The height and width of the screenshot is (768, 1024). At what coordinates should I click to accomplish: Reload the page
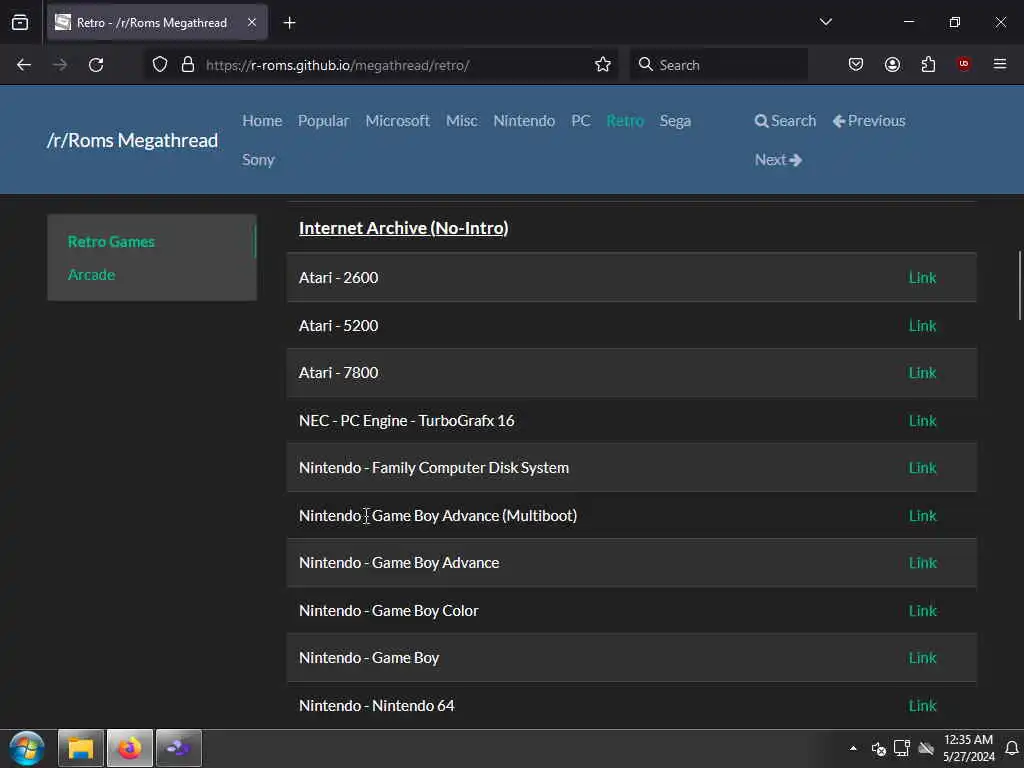click(96, 65)
